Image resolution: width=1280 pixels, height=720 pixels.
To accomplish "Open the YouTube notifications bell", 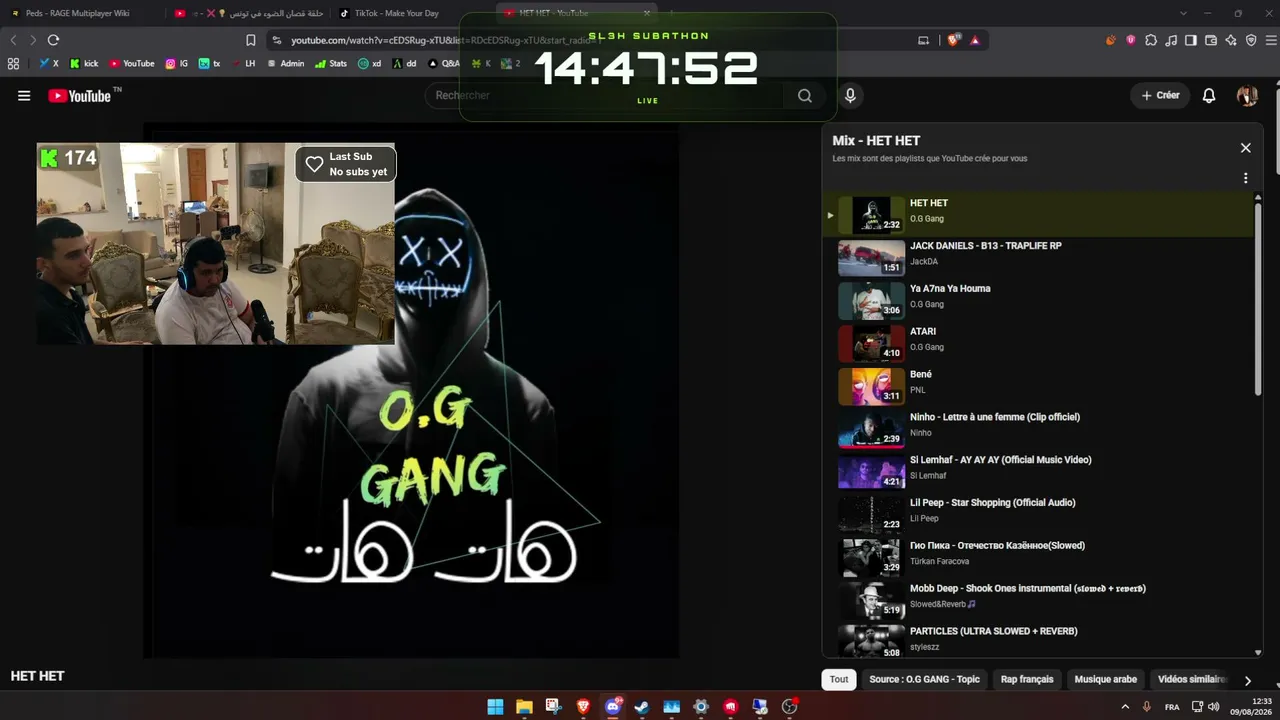I will [x=1209, y=96].
